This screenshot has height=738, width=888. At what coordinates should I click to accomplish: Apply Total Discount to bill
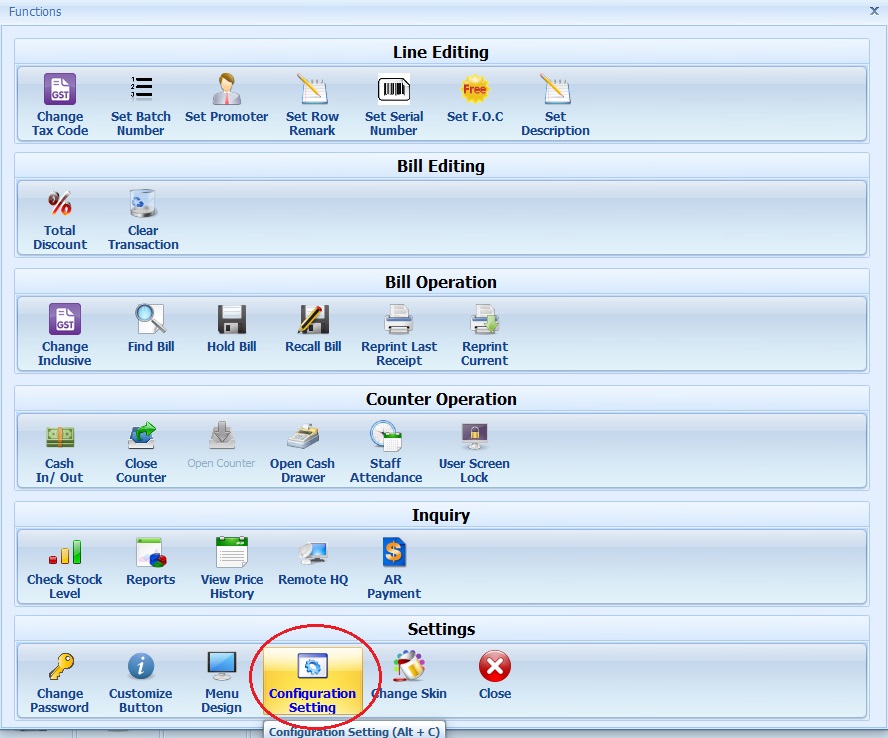(60, 205)
